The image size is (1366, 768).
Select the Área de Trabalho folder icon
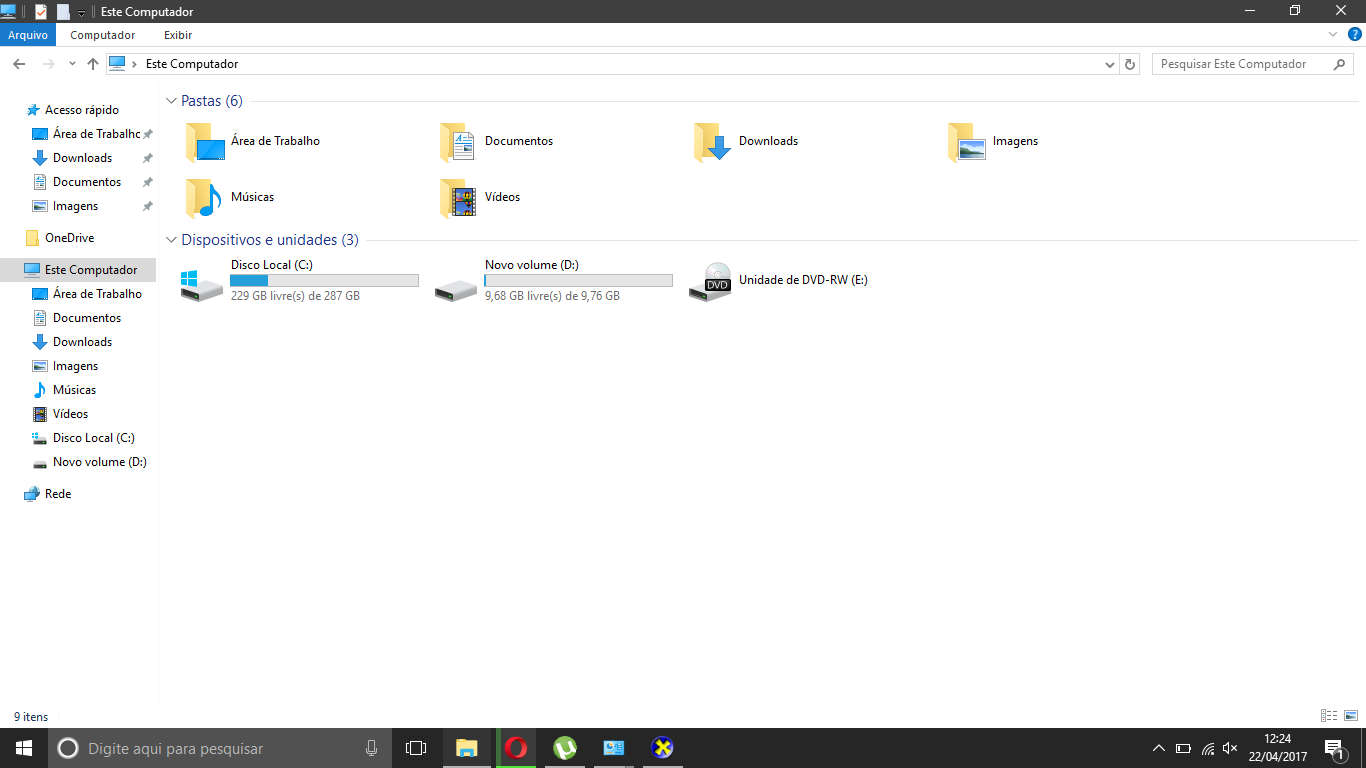coord(205,142)
